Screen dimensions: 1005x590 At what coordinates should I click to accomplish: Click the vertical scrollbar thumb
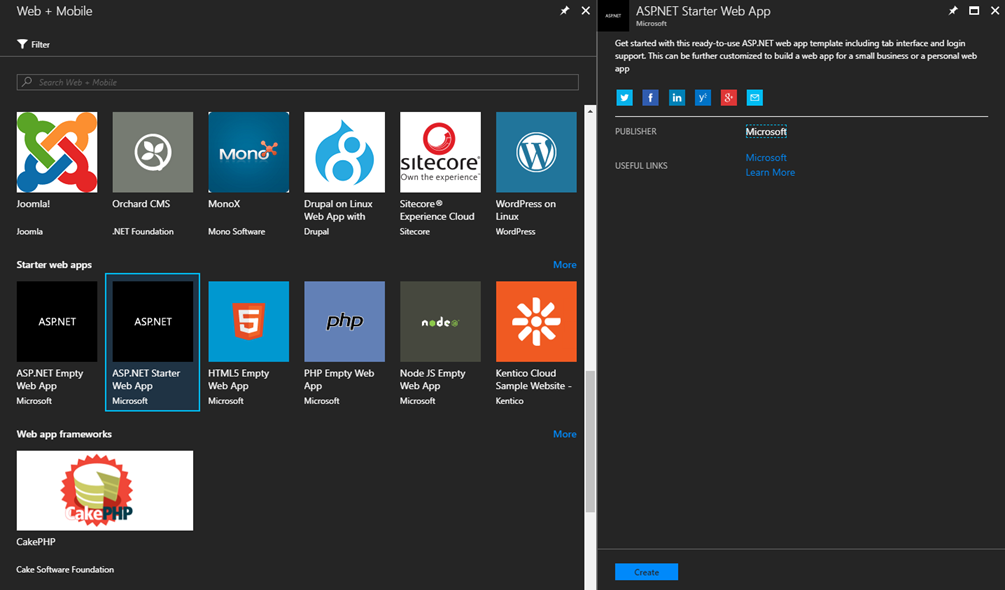pyautogui.click(x=590, y=441)
